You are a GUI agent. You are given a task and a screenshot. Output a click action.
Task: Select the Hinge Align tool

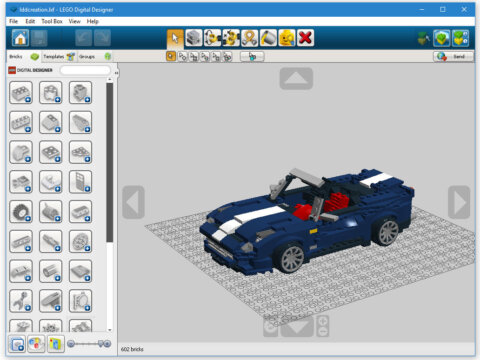(231, 38)
